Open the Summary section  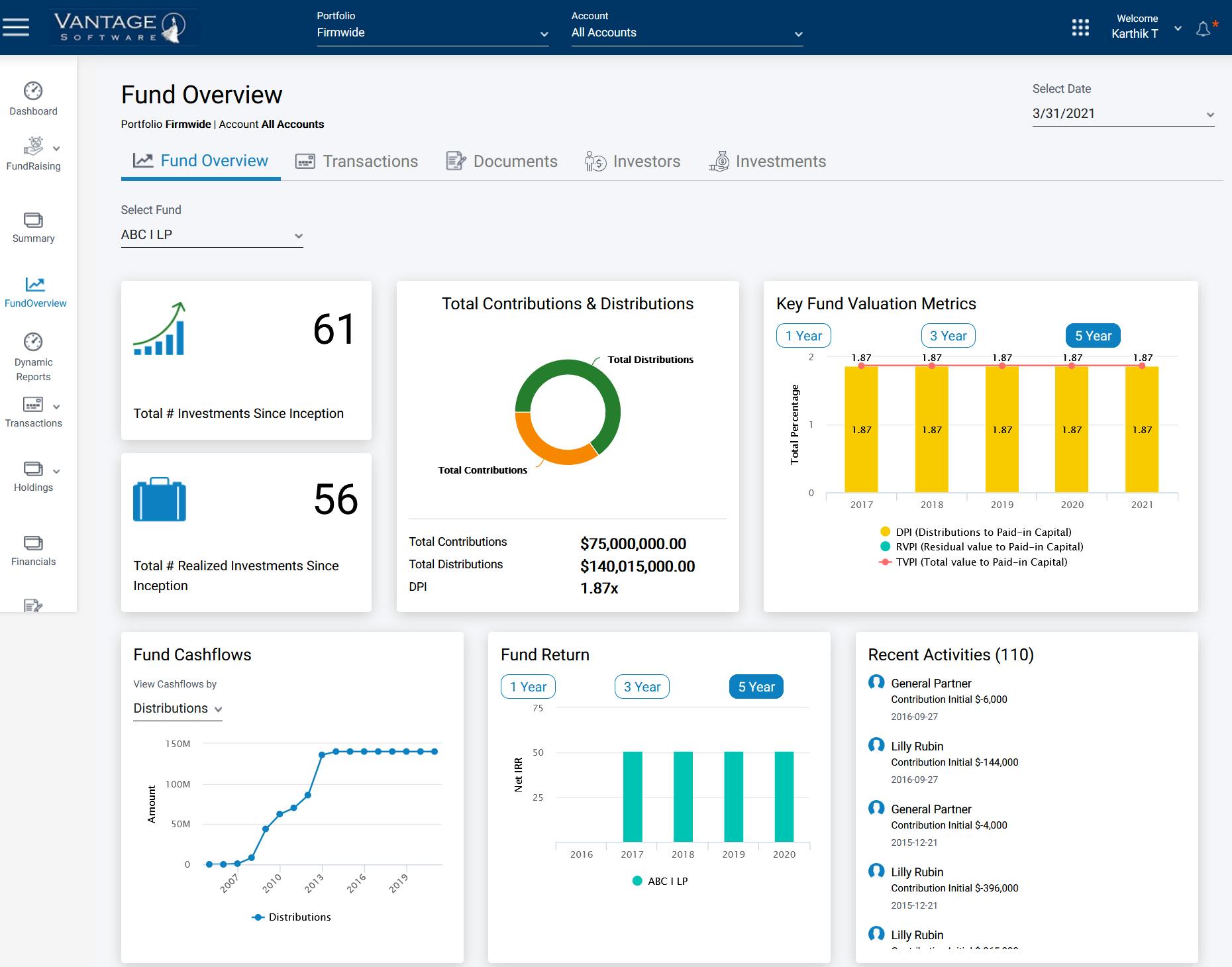point(33,227)
